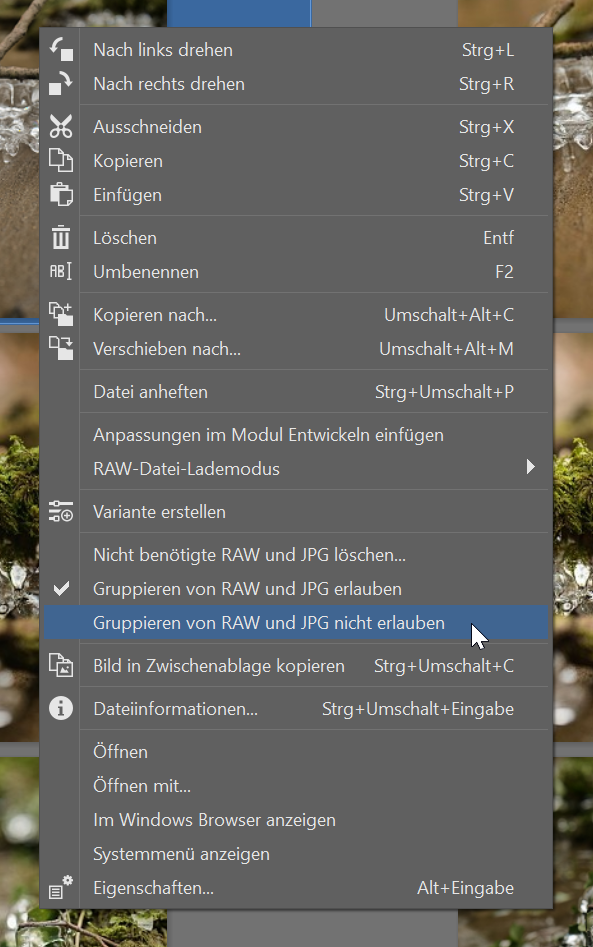593x947 pixels.
Task: Click the clipboard icon for Bild in Zwischenablage
Action: tap(60, 663)
